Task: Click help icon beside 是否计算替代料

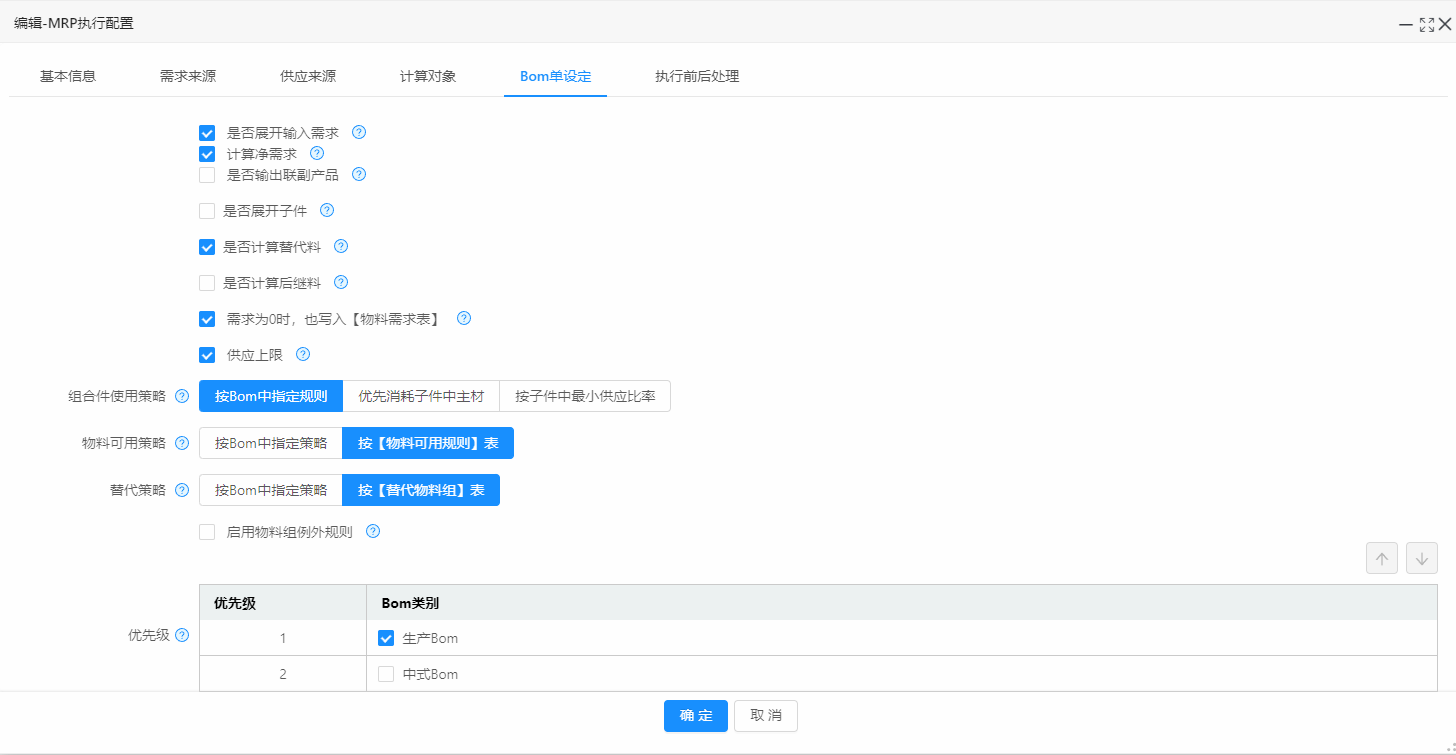Action: click(x=341, y=246)
